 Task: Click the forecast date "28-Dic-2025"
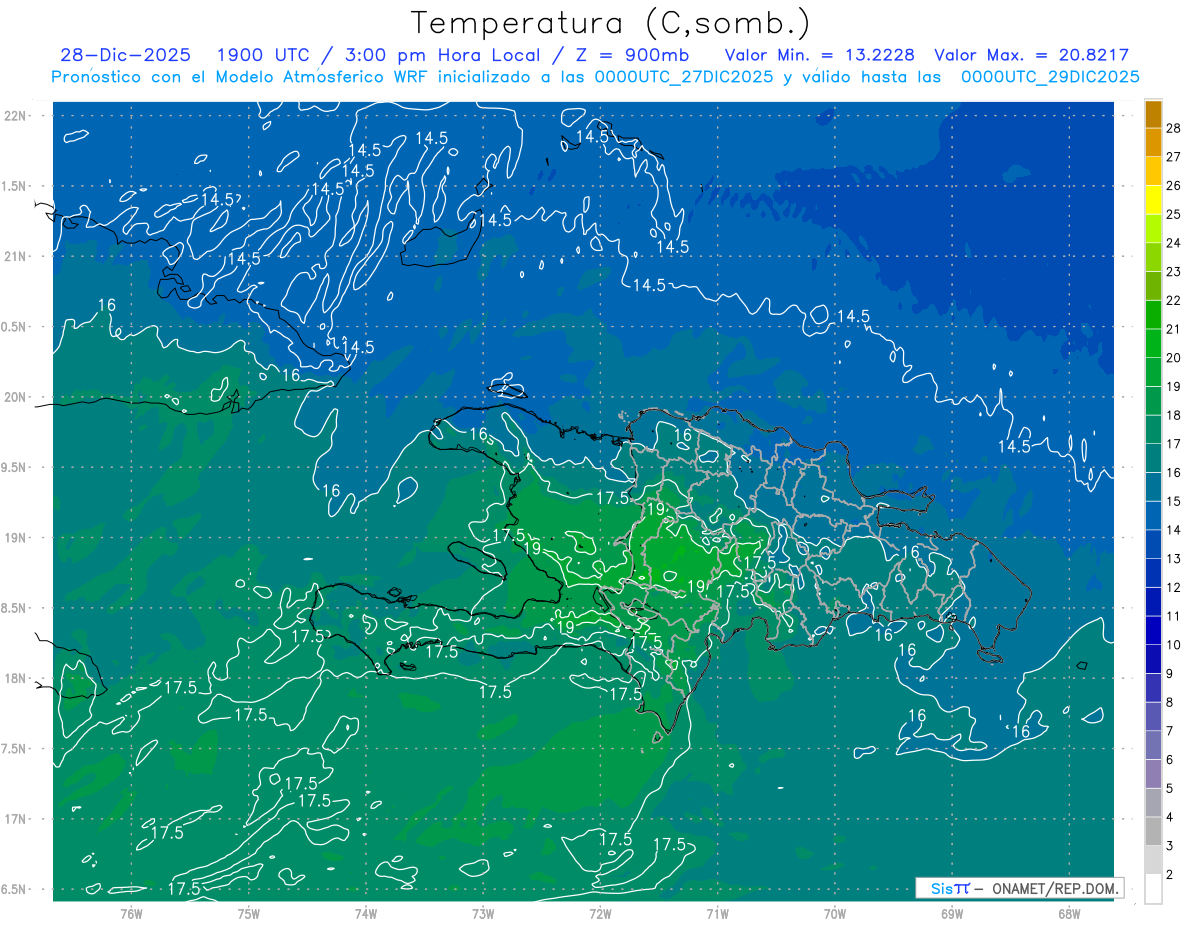(124, 56)
